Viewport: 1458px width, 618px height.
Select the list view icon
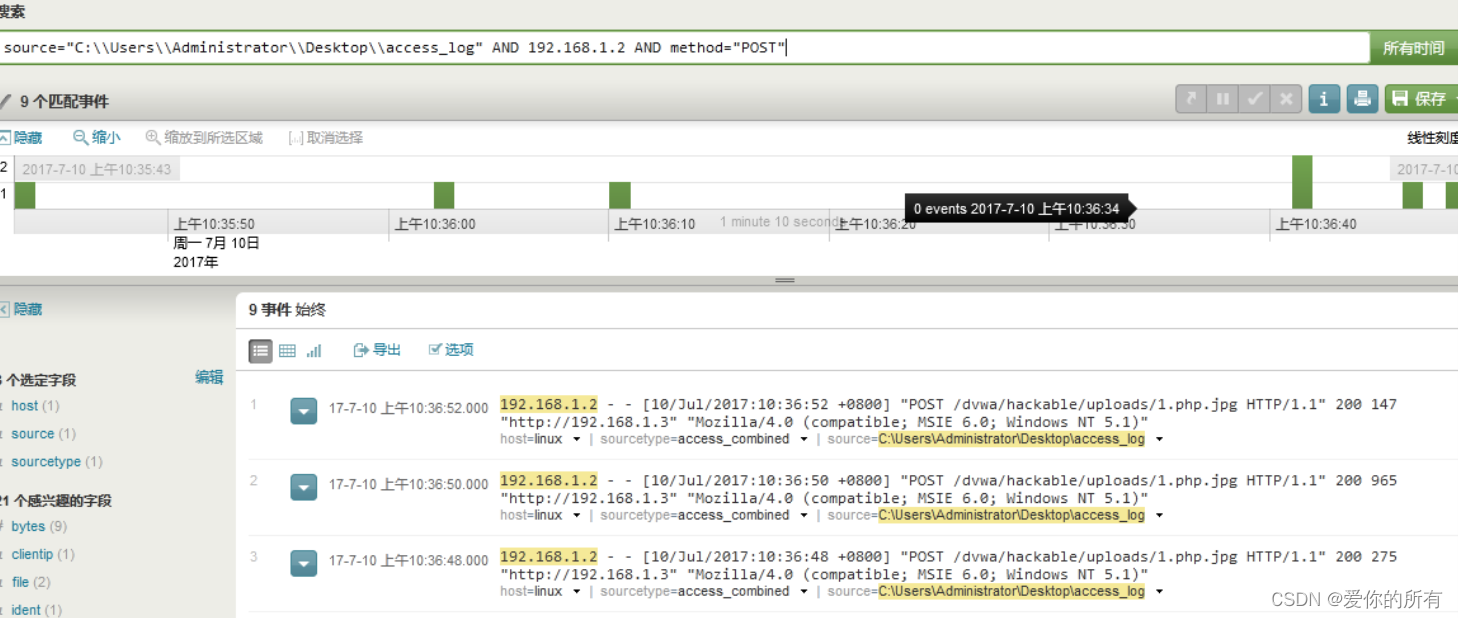(x=262, y=350)
